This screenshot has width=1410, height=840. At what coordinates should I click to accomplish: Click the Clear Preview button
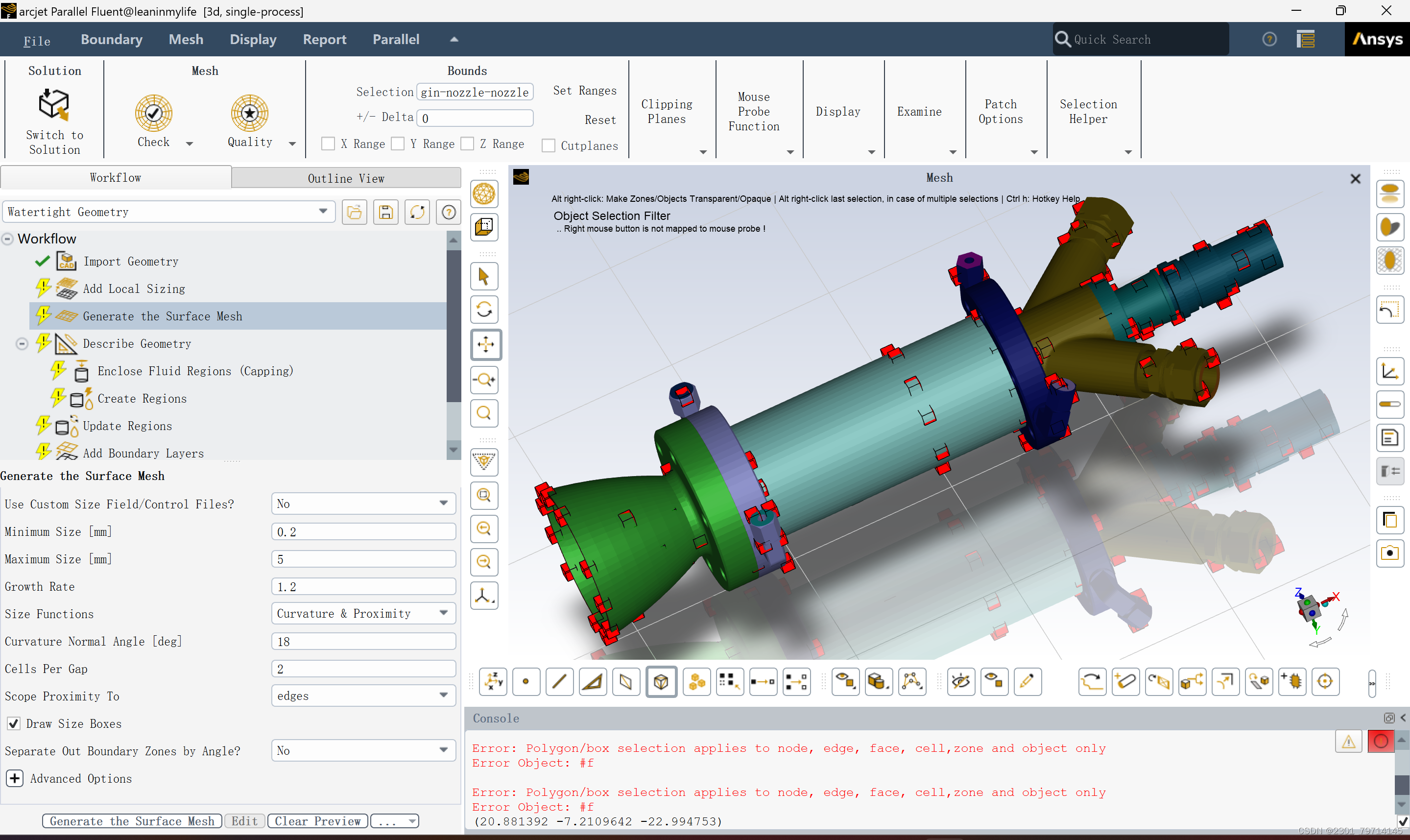[317, 821]
